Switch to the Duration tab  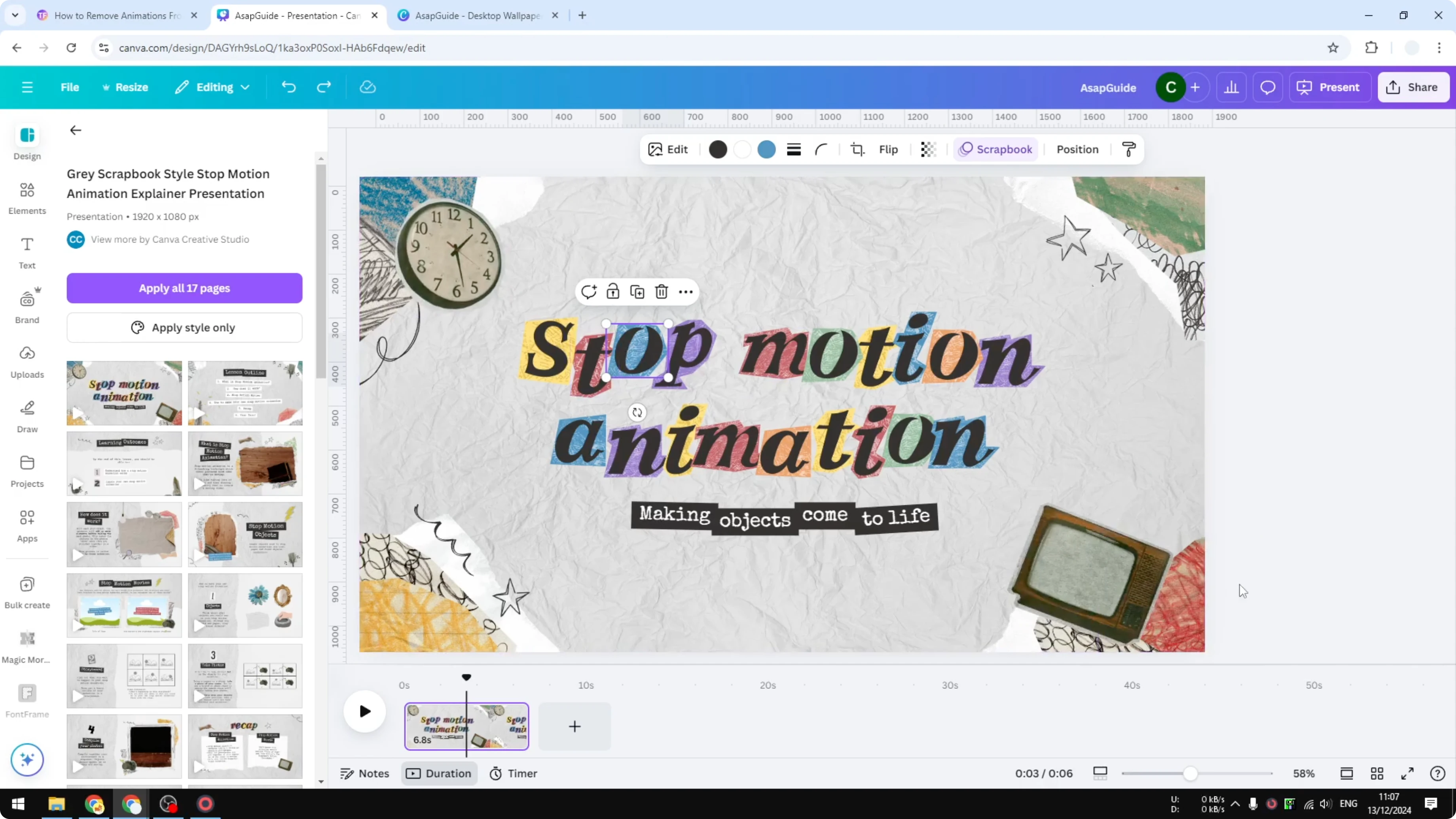(439, 773)
